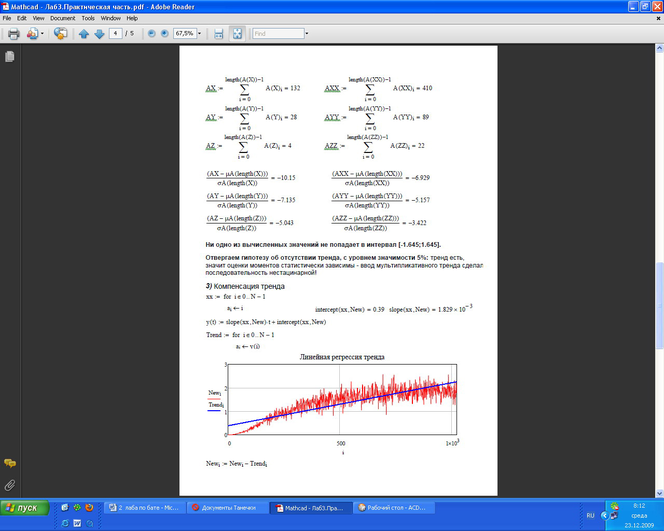Click the 'Trend' legend label in chart
Viewport: 664px width, 531px height.
pyautogui.click(x=216, y=405)
